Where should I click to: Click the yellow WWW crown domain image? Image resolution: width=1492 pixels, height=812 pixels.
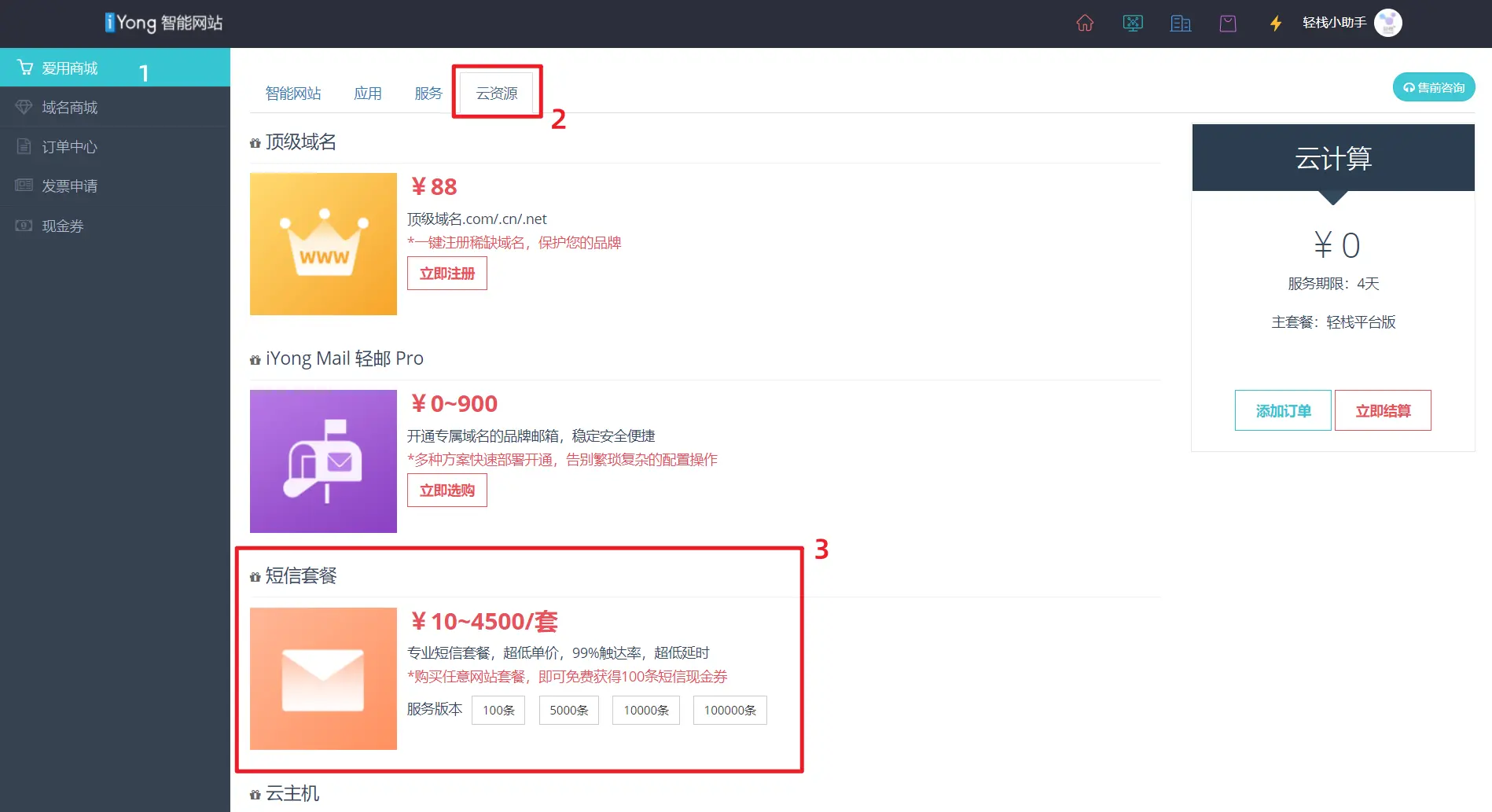323,244
